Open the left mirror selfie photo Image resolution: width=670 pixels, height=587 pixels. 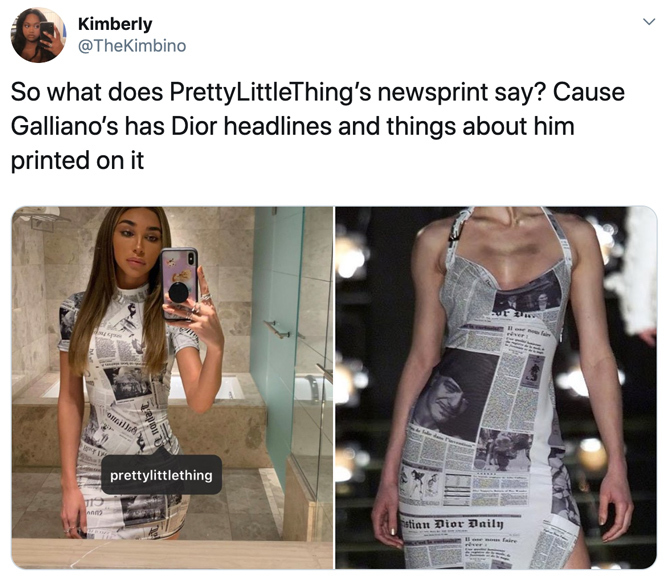(x=172, y=387)
